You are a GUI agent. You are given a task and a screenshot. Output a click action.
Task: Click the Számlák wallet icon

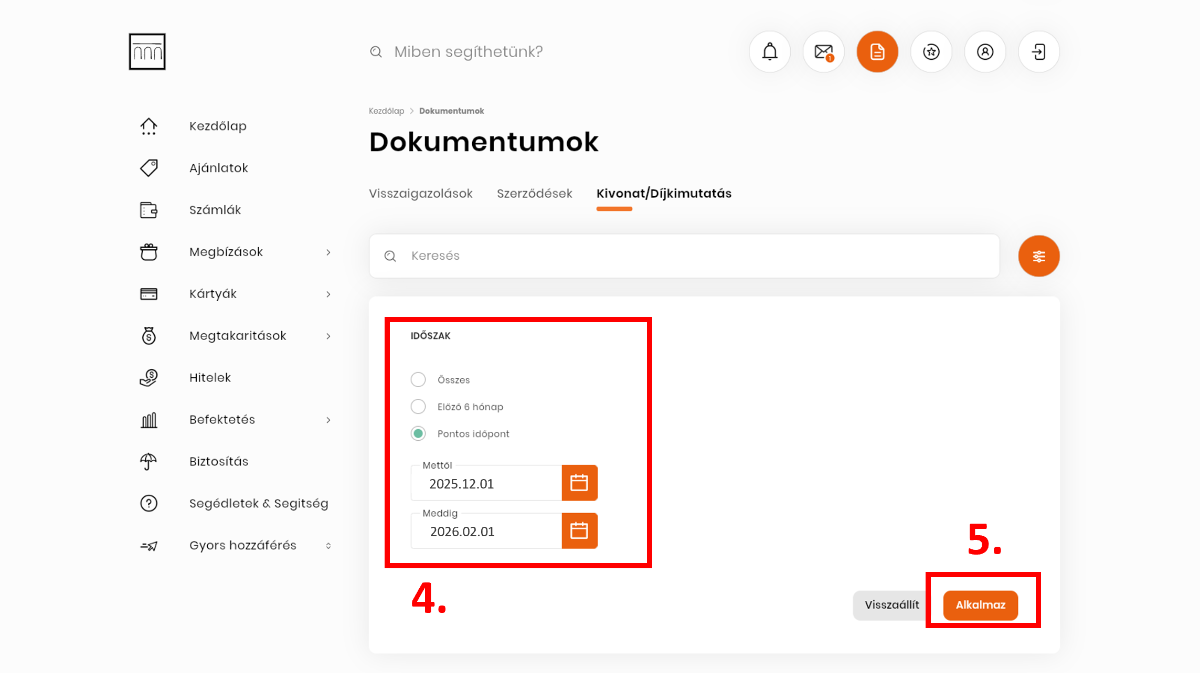(149, 210)
